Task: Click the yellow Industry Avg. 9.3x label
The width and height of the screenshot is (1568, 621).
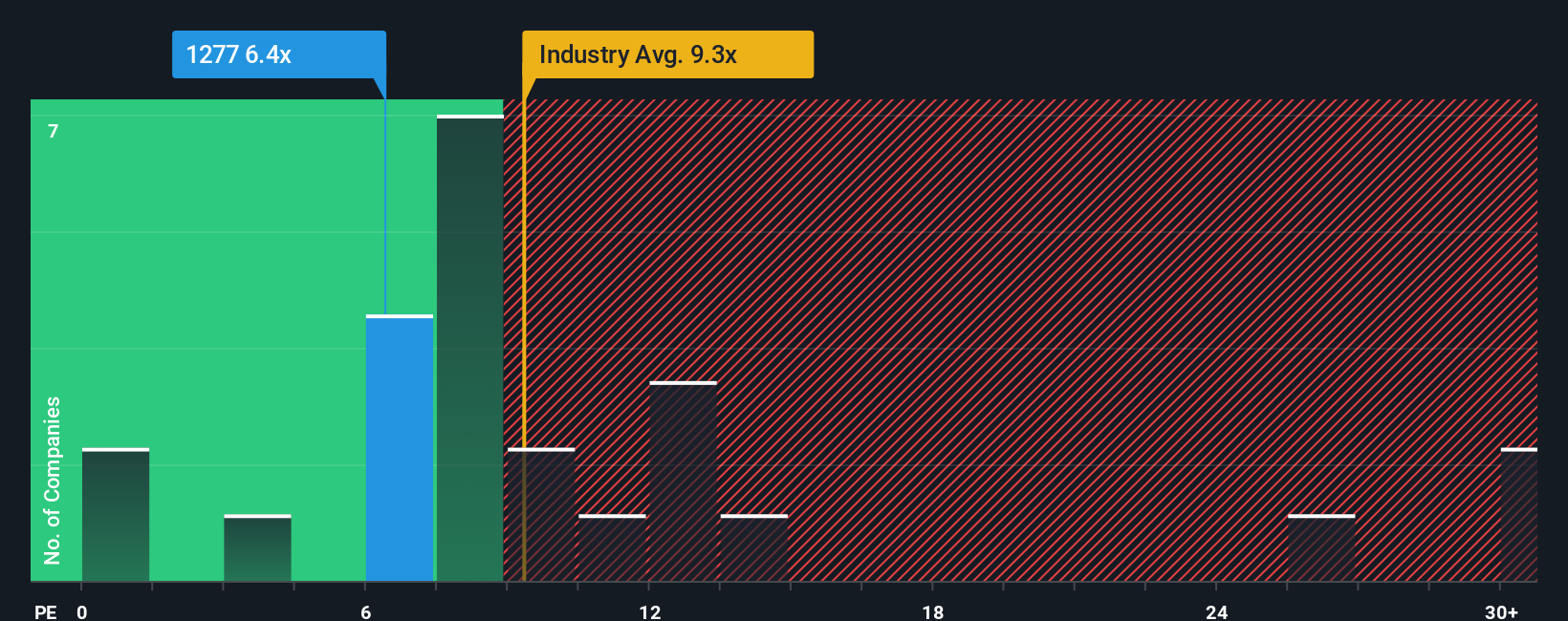Action: [x=667, y=54]
